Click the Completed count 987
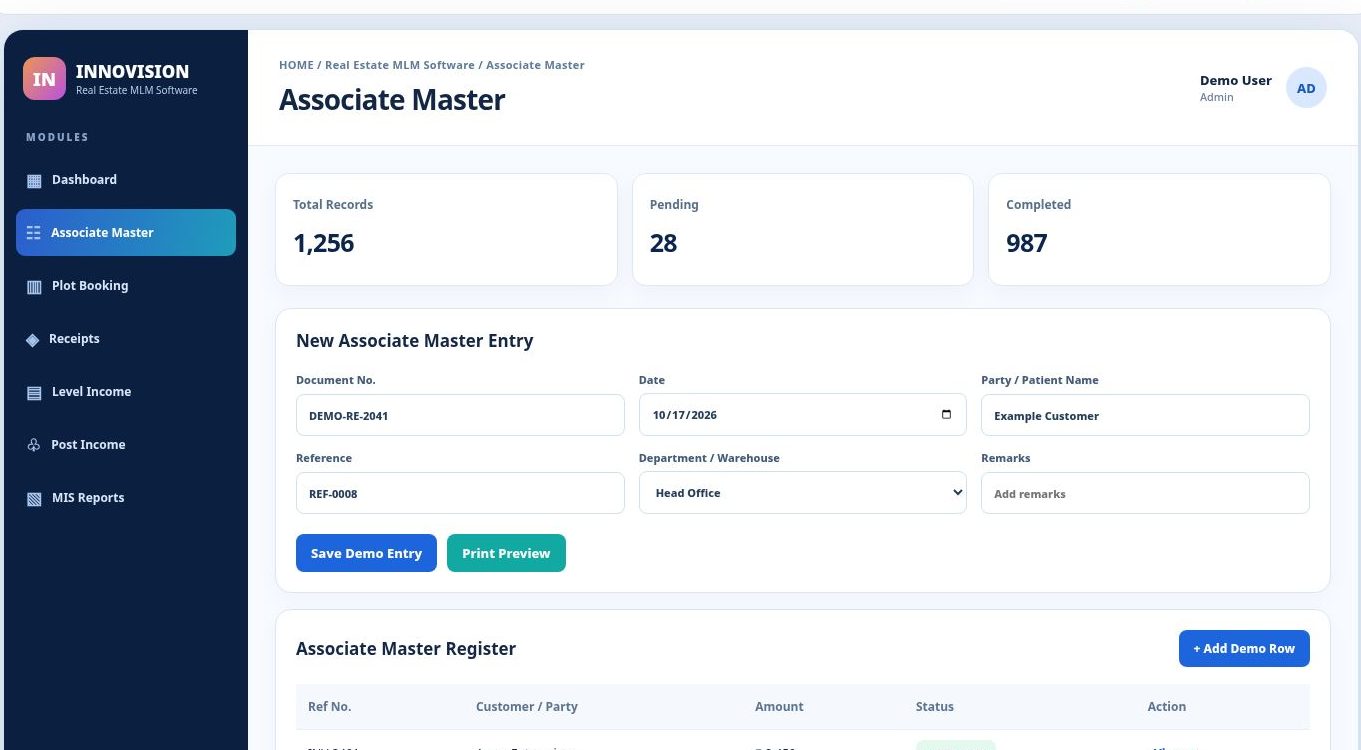Image resolution: width=1361 pixels, height=750 pixels. coord(1027,243)
